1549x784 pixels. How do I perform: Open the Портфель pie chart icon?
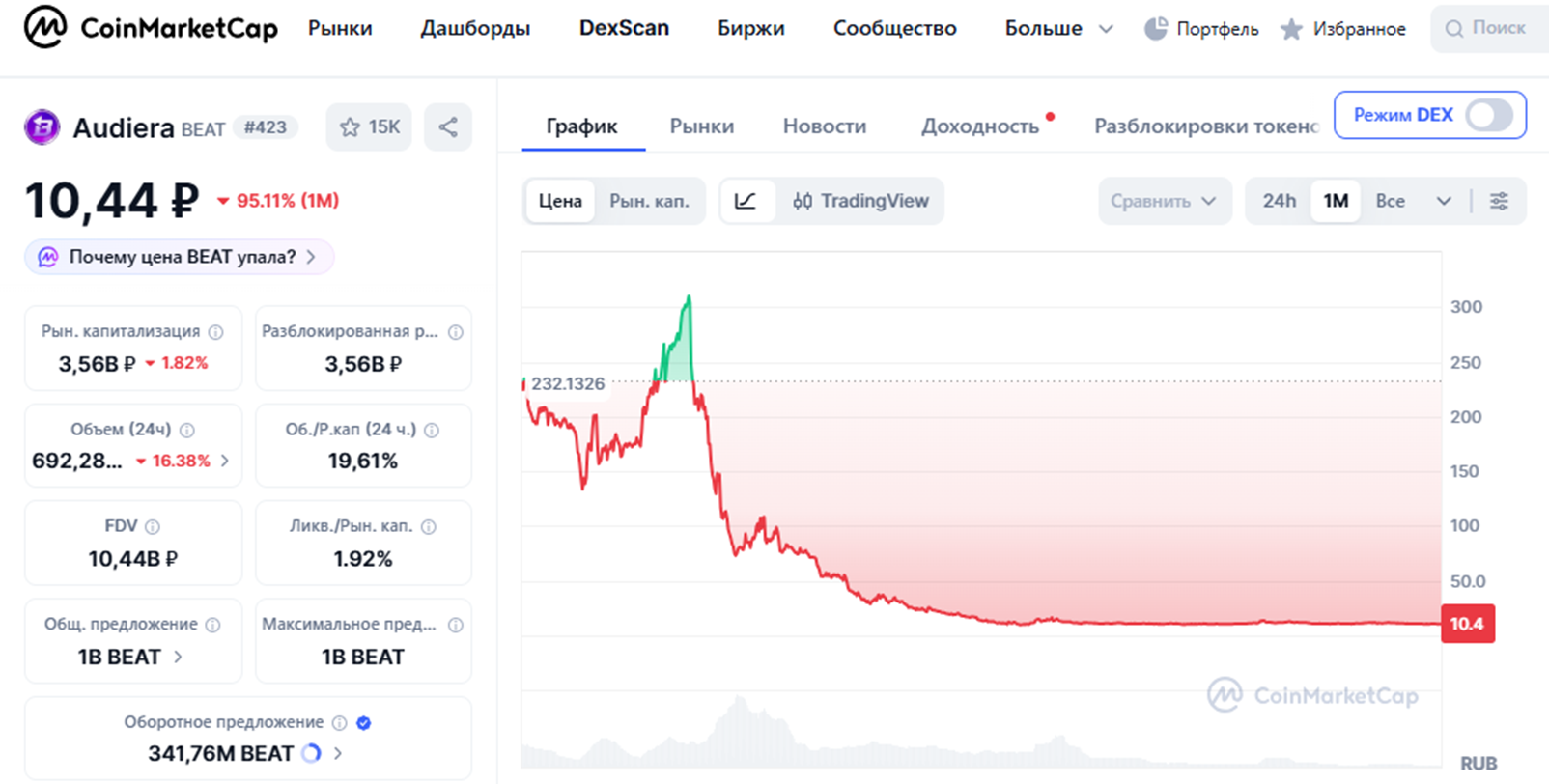pos(1155,29)
